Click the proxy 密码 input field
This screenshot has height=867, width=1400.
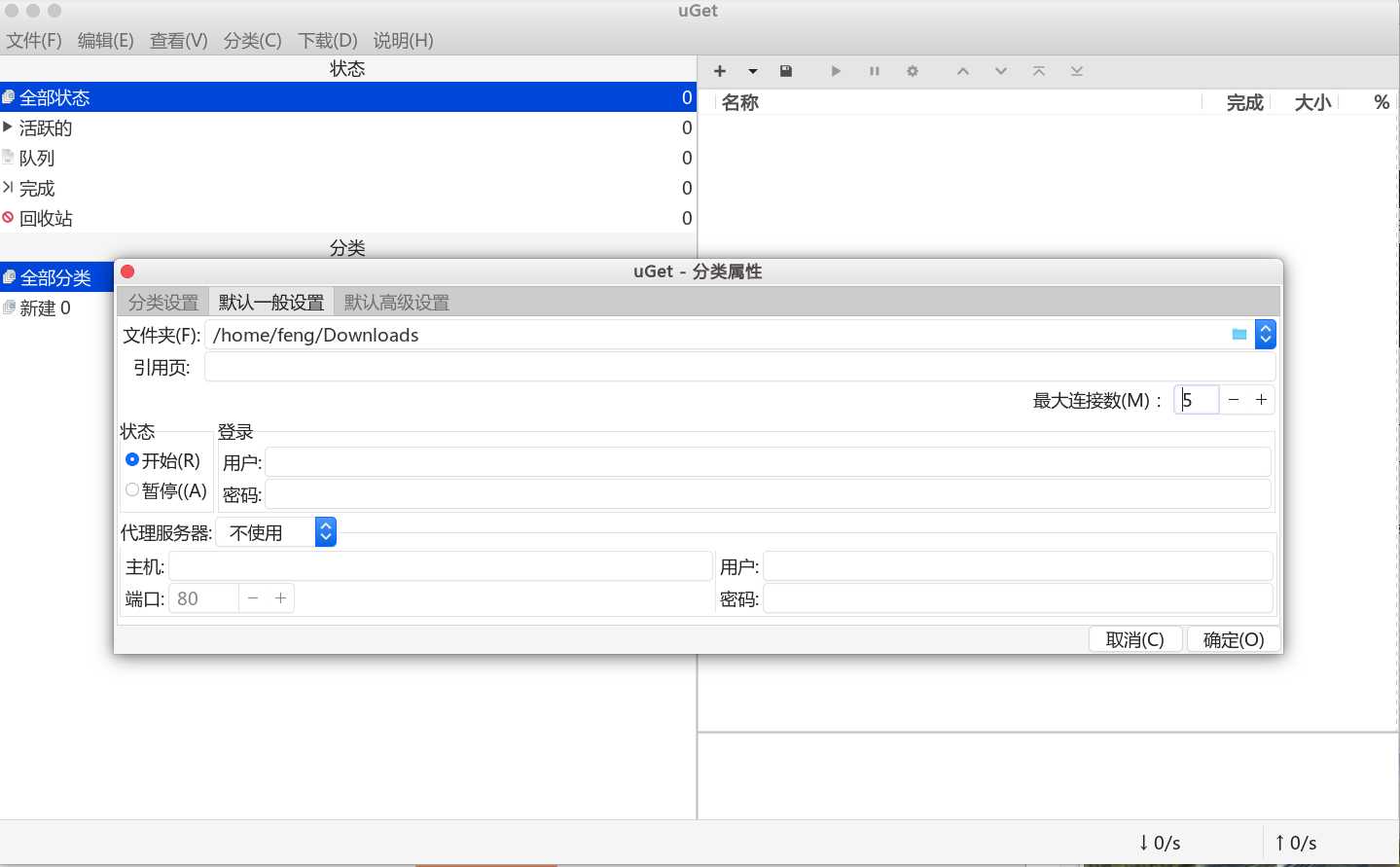point(1018,598)
